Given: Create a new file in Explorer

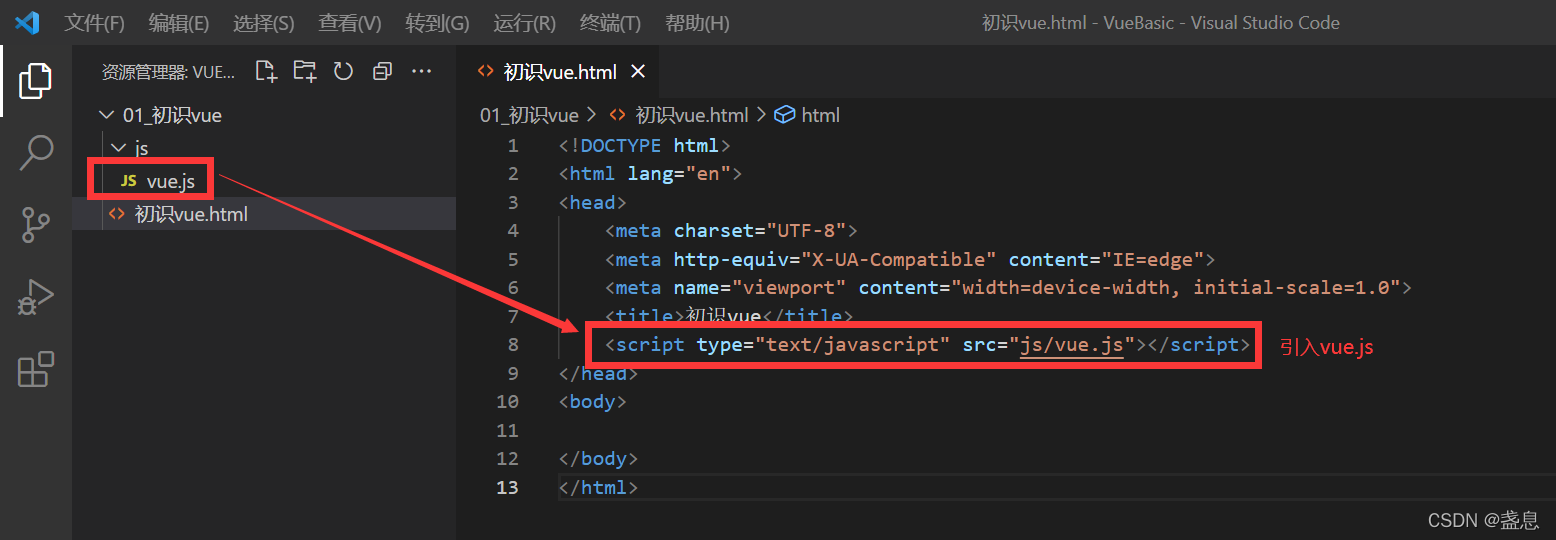Looking at the screenshot, I should pyautogui.click(x=265, y=71).
